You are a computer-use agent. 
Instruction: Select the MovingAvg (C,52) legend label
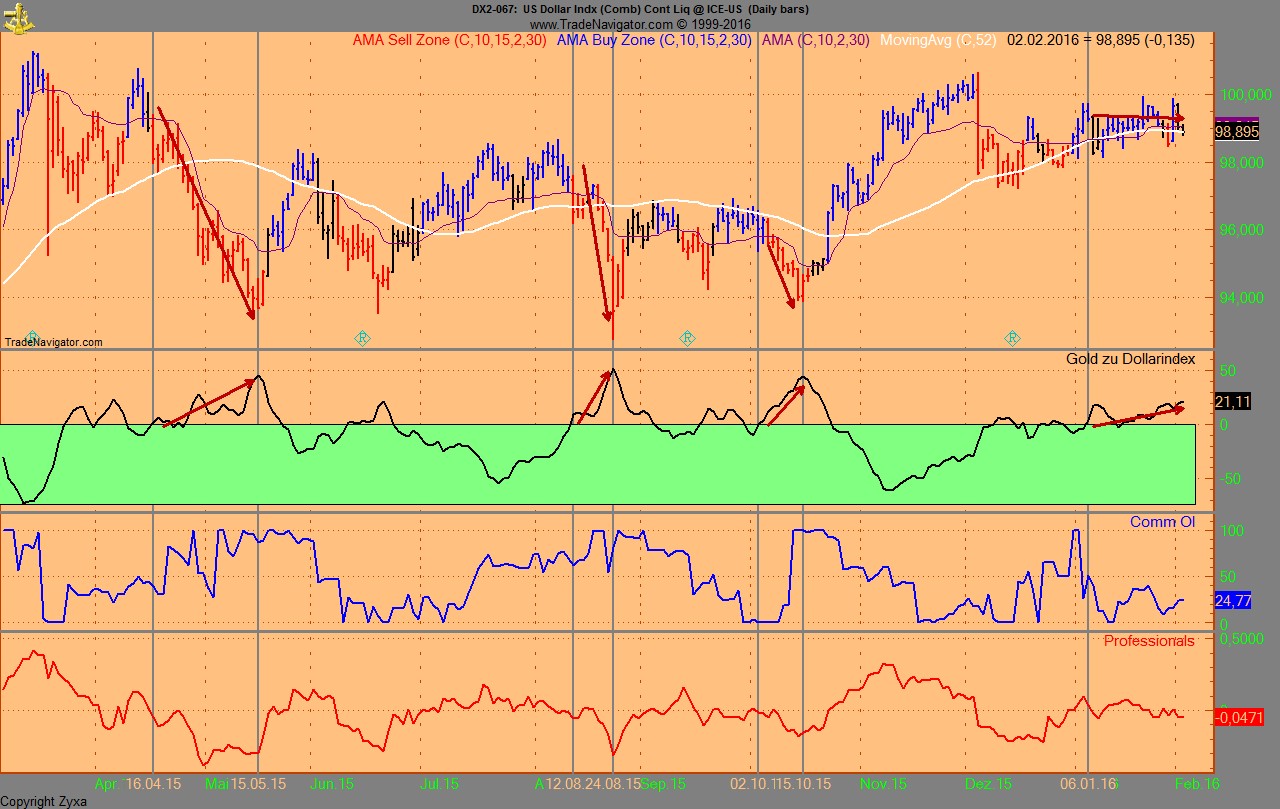(x=937, y=40)
